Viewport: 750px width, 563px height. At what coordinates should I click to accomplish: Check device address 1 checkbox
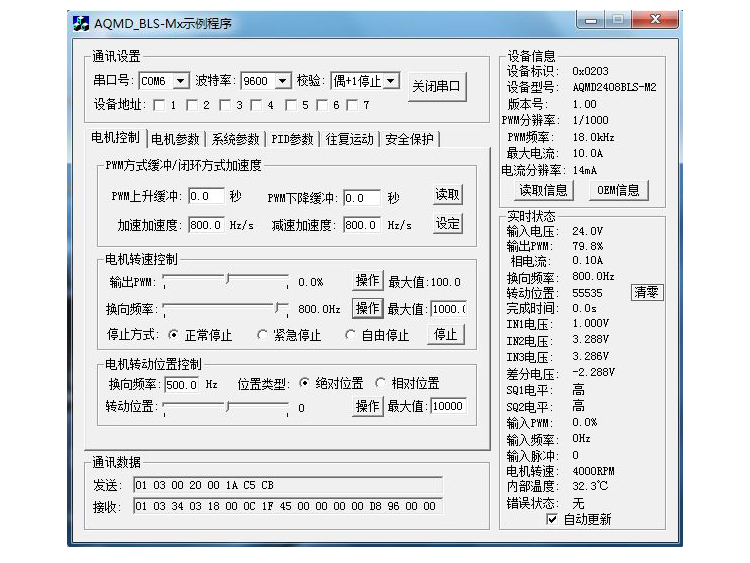pos(159,104)
